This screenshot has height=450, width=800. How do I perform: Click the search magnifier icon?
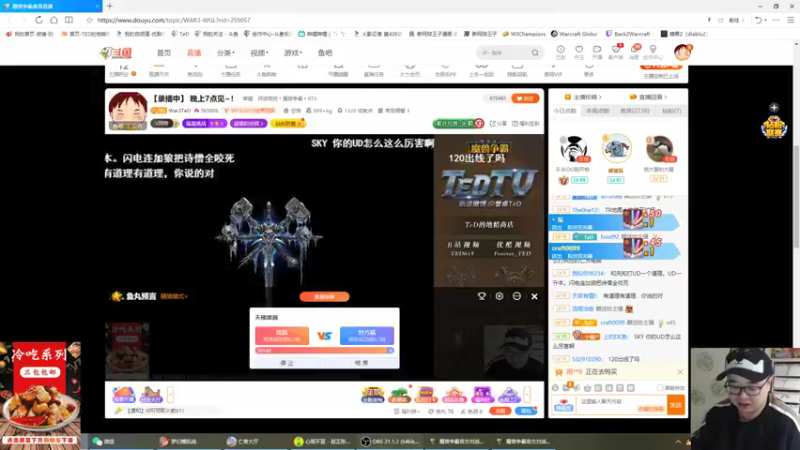pos(535,53)
